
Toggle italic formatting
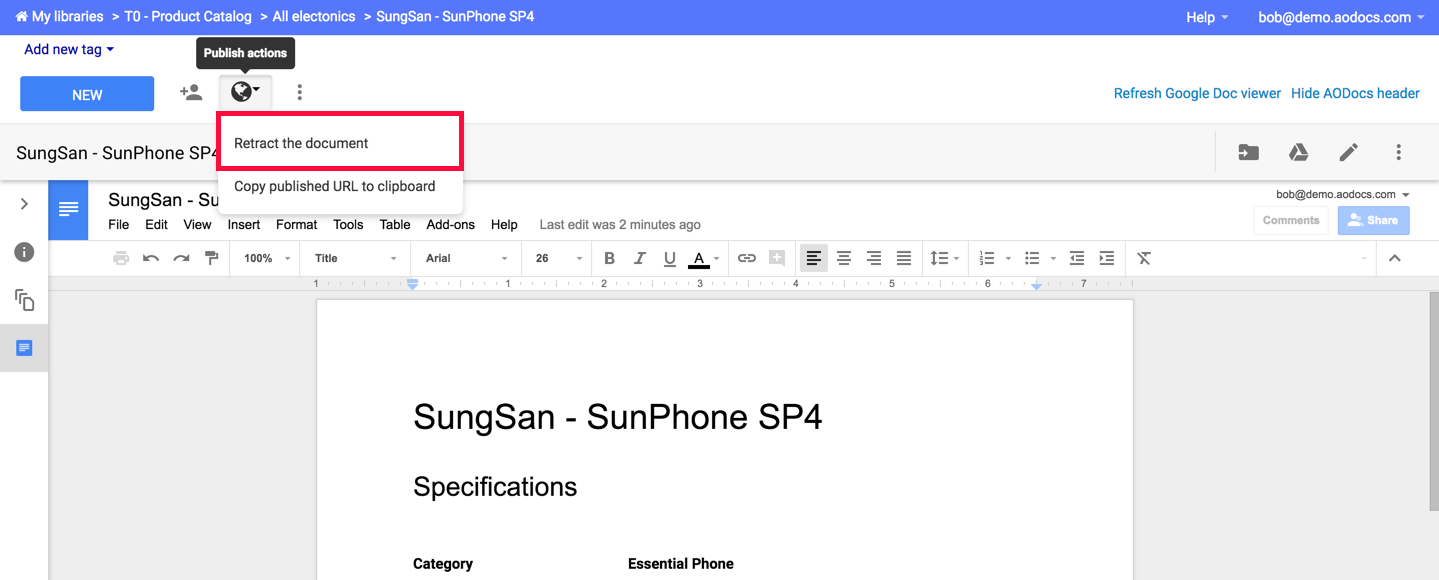(x=639, y=258)
